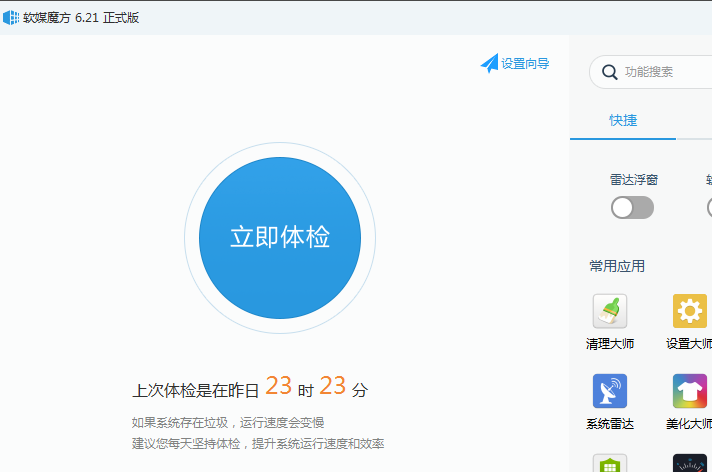Toggle the 雷达浮窗 switch
The width and height of the screenshot is (712, 472).
click(632, 207)
